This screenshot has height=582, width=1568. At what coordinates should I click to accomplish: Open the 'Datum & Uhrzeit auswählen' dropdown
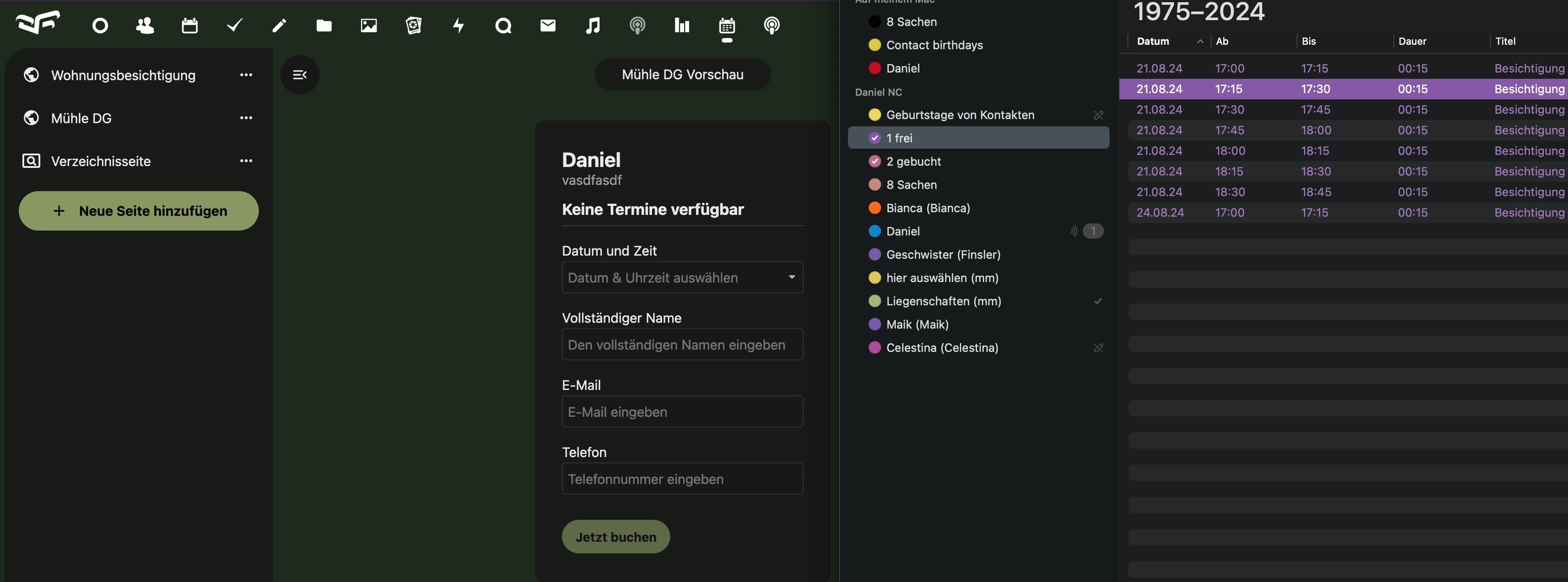682,278
